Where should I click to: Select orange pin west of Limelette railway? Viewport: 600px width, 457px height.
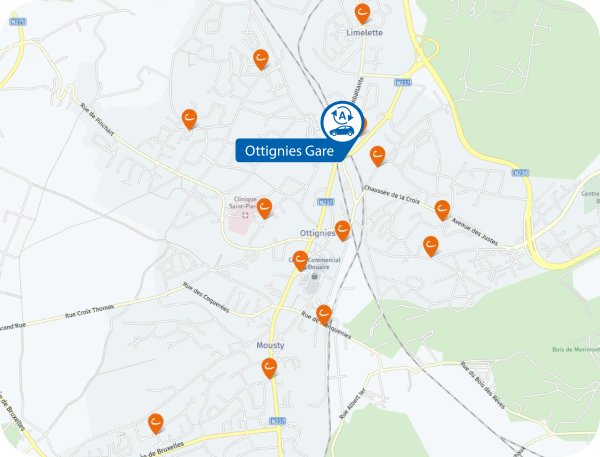point(261,59)
